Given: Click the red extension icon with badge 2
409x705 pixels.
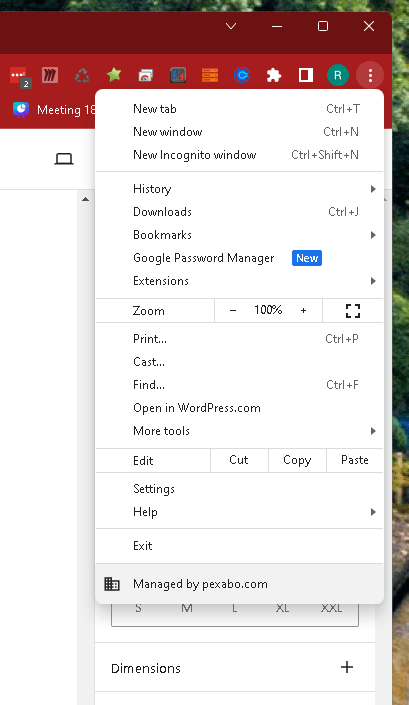Looking at the screenshot, I should (20, 77).
